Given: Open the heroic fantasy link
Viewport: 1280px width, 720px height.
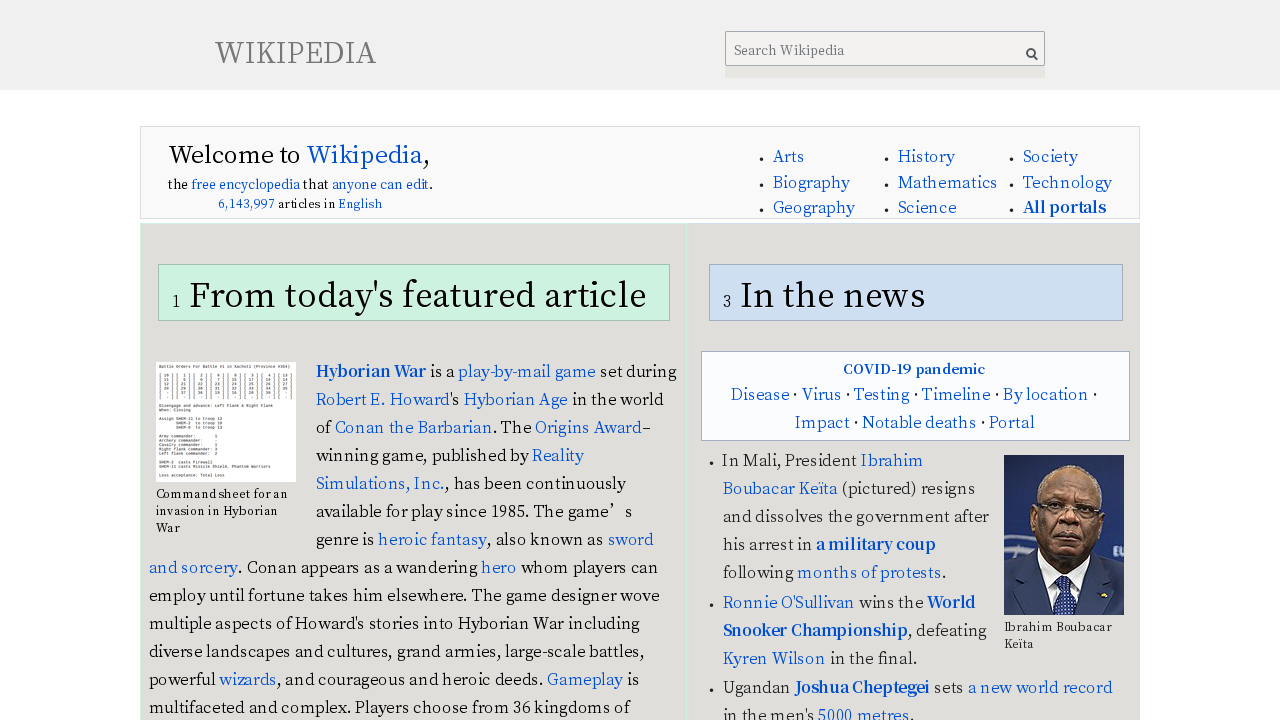Looking at the screenshot, I should point(432,540).
